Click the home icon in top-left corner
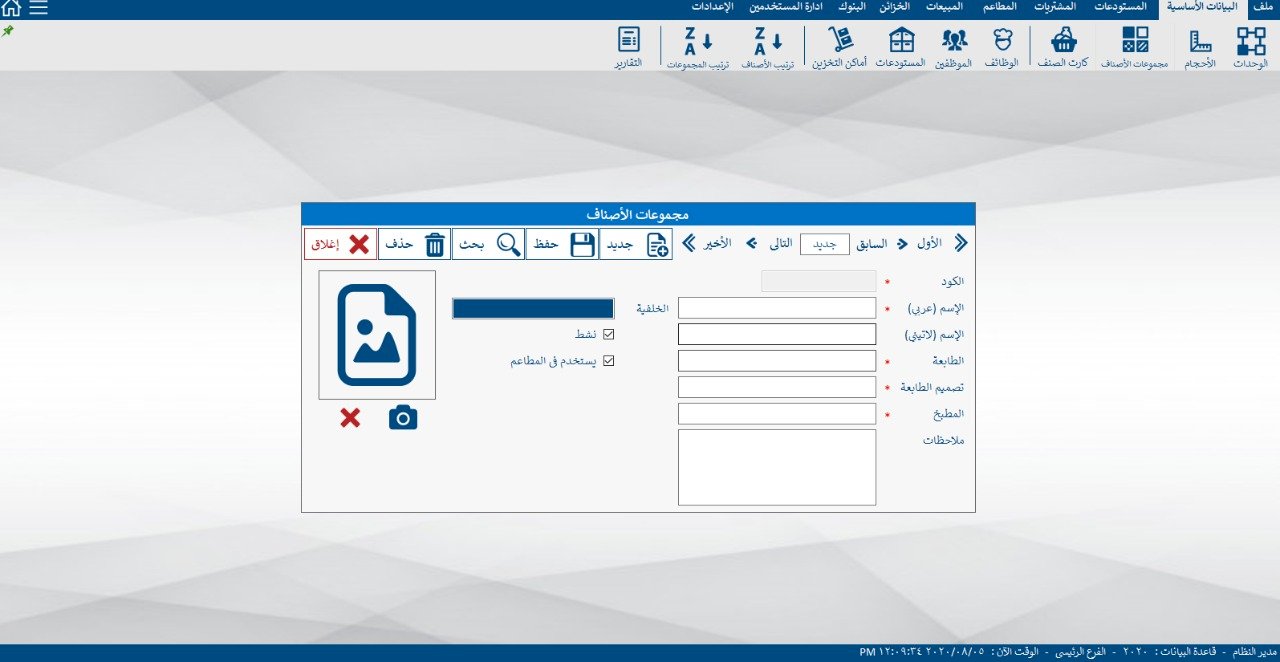Screen dimensions: 1280x662 click(x=11, y=9)
